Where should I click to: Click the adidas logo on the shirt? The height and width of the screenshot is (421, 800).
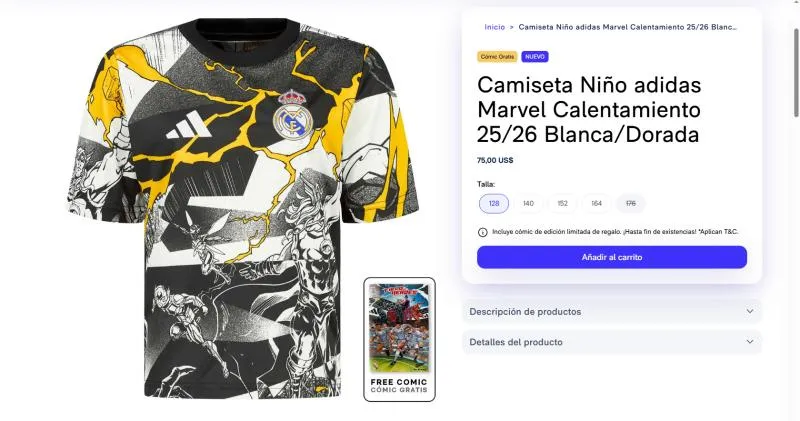[189, 126]
